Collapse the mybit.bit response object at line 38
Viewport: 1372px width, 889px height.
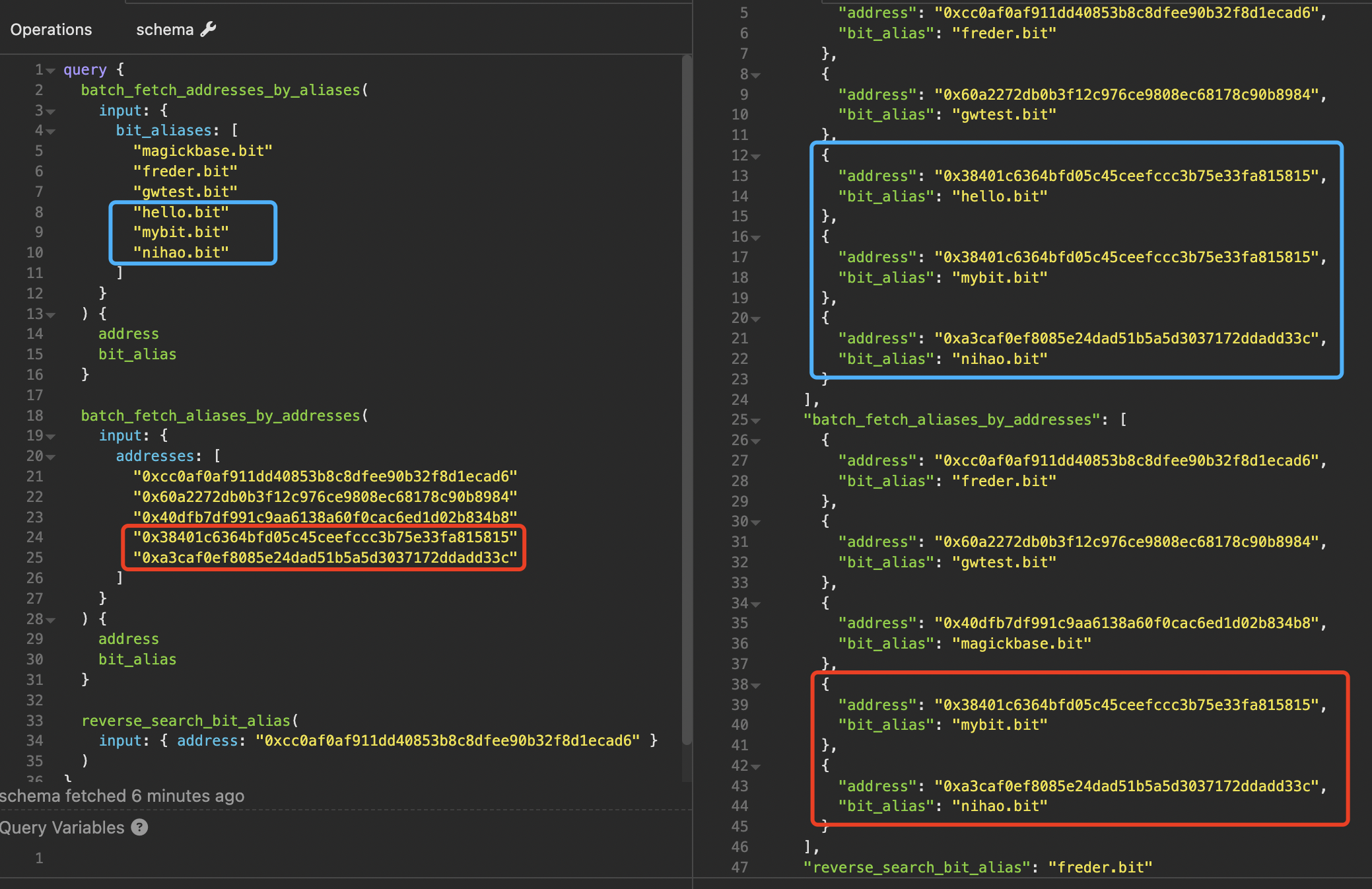(x=756, y=685)
